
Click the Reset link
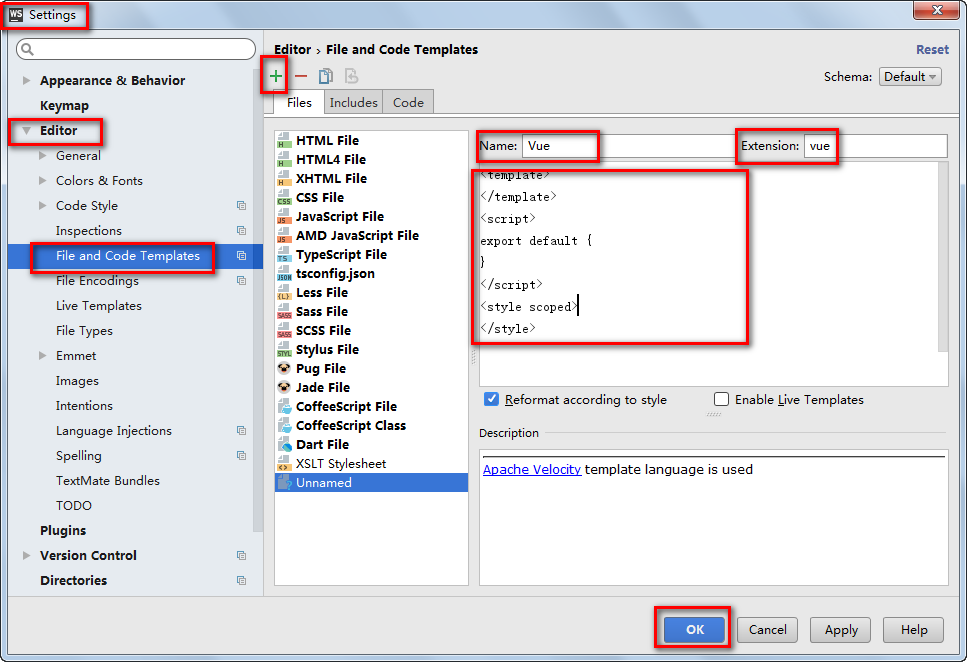[932, 50]
